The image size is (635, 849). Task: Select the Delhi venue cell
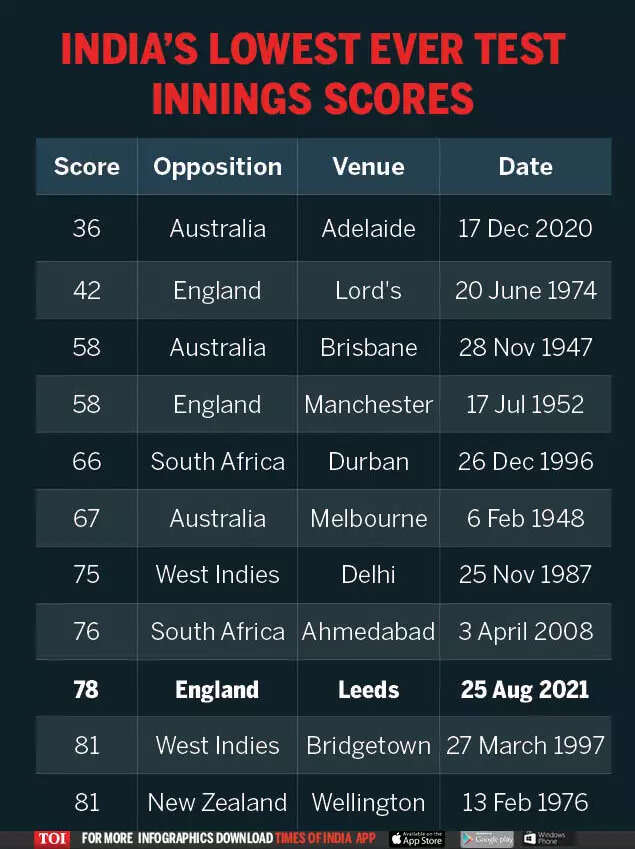coord(368,575)
